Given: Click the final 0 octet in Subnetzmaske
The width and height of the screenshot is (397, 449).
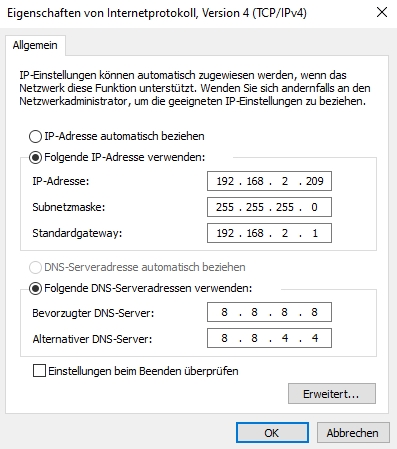Looking at the screenshot, I should (x=314, y=207).
